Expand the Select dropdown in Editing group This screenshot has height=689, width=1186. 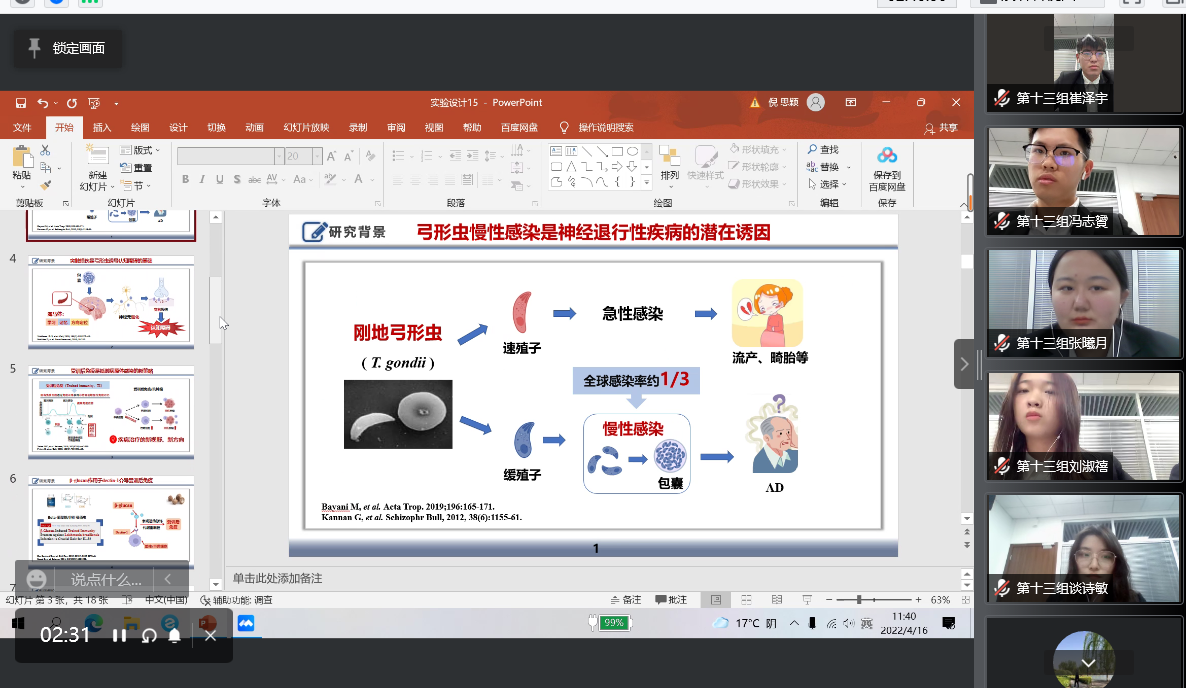[x=830, y=184]
